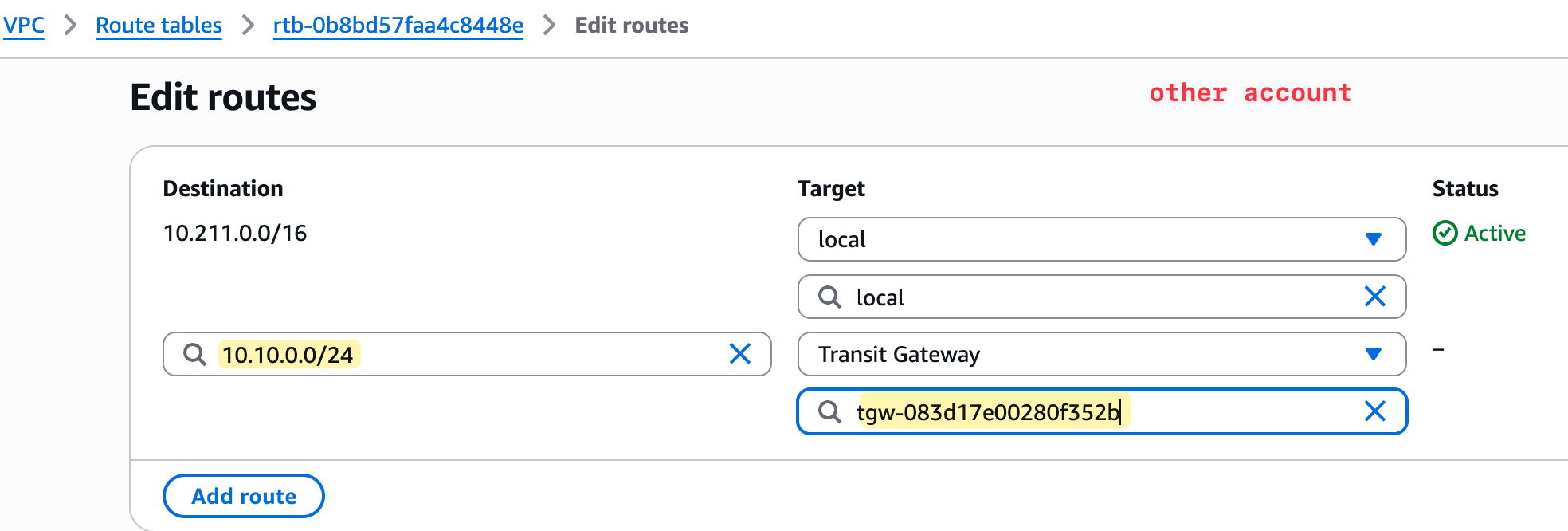
Task: Open rtb-0b8bd57faa4c8448e breadcrumb link
Action: coord(398,26)
